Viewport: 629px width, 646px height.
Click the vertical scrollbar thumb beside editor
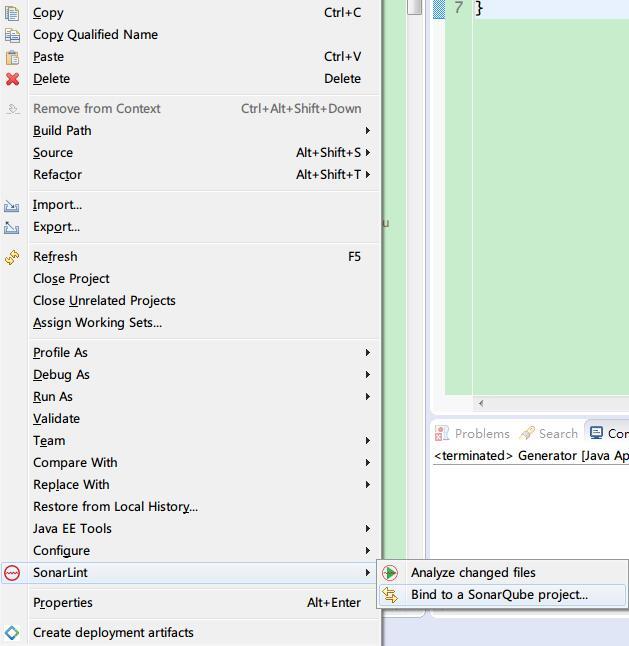414,7
